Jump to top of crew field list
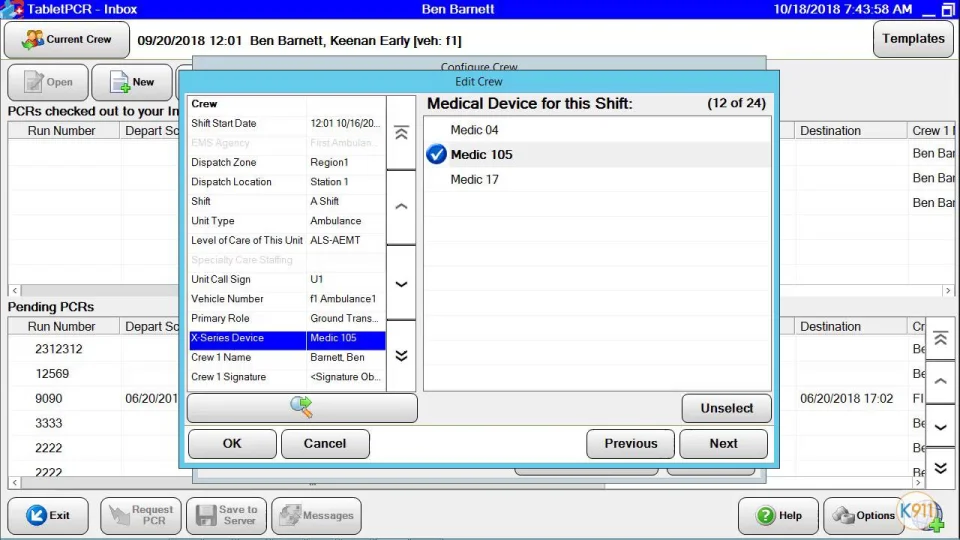The width and height of the screenshot is (960, 540). 401,133
